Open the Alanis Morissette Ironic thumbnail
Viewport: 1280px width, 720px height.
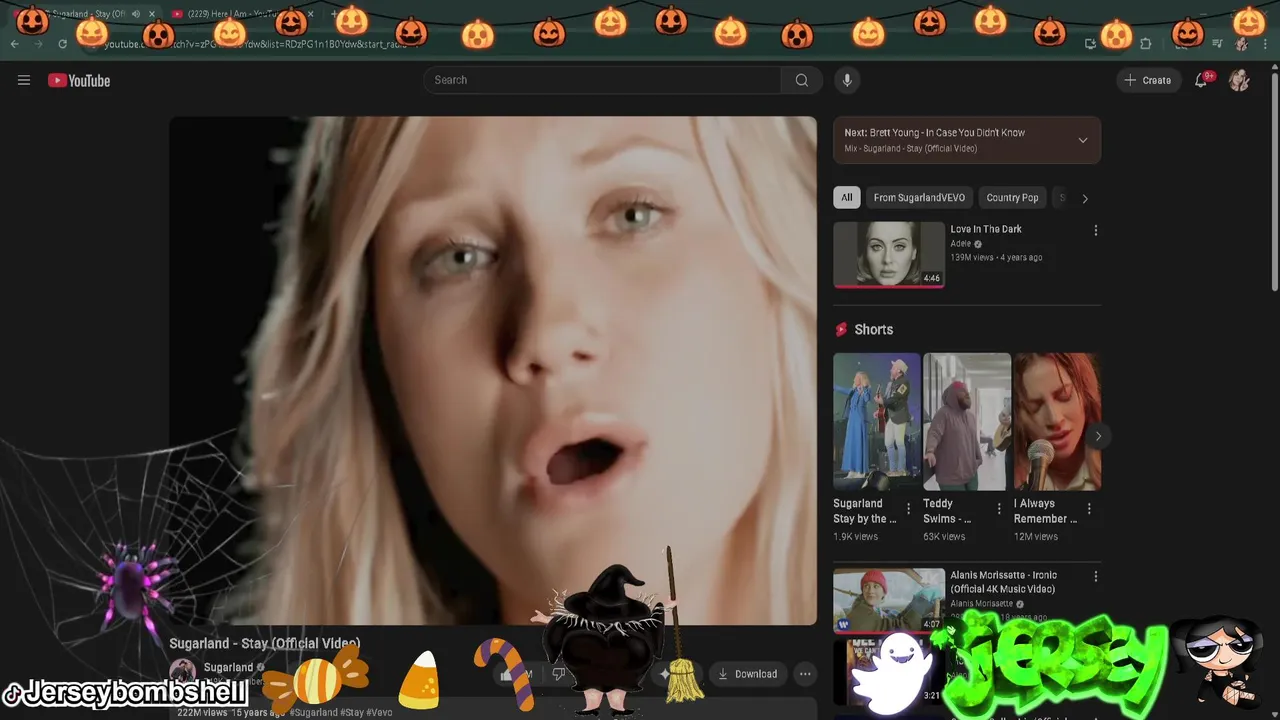click(889, 600)
